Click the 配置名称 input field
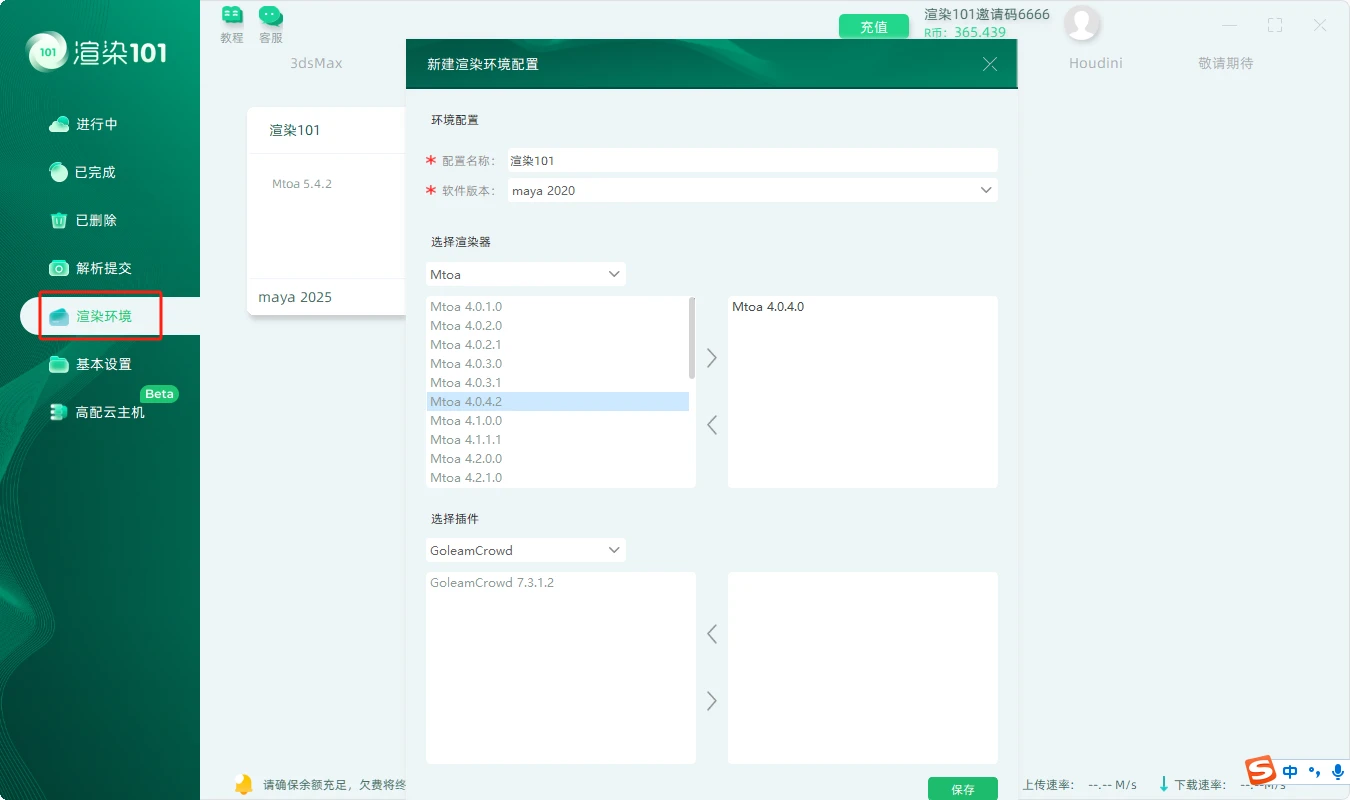The height and width of the screenshot is (800, 1350). point(753,160)
